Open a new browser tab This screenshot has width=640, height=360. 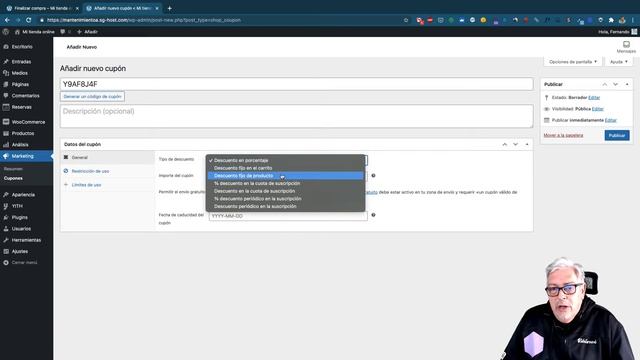169,8
